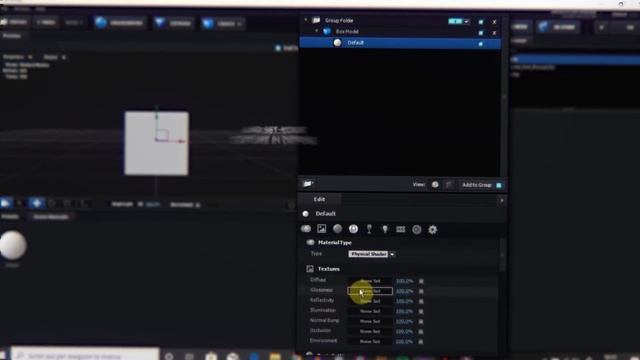Image resolution: width=640 pixels, height=360 pixels.
Task: Open the gear settings tab in material editor
Action: pyautogui.click(x=432, y=229)
